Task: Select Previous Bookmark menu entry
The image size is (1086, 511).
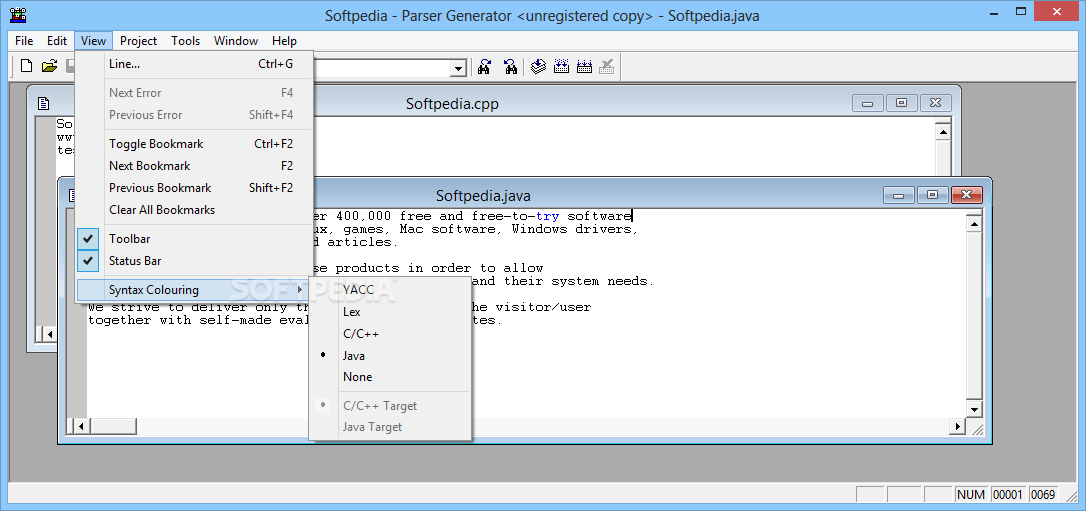Action: 195,188
